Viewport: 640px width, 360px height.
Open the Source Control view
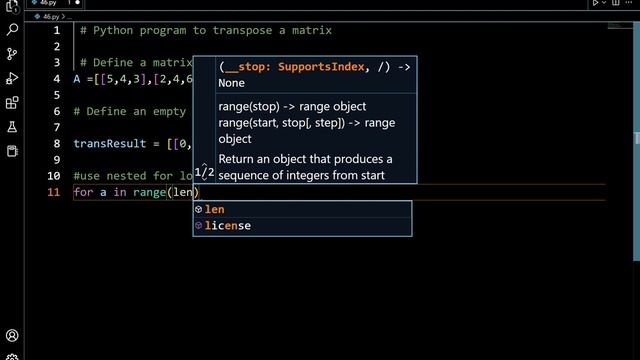[x=12, y=54]
